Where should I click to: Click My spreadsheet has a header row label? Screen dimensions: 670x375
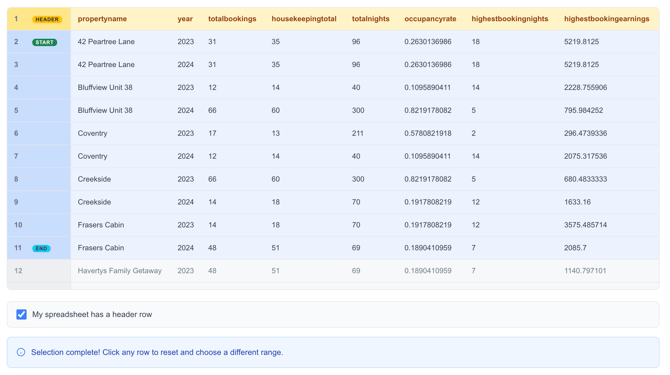point(92,314)
